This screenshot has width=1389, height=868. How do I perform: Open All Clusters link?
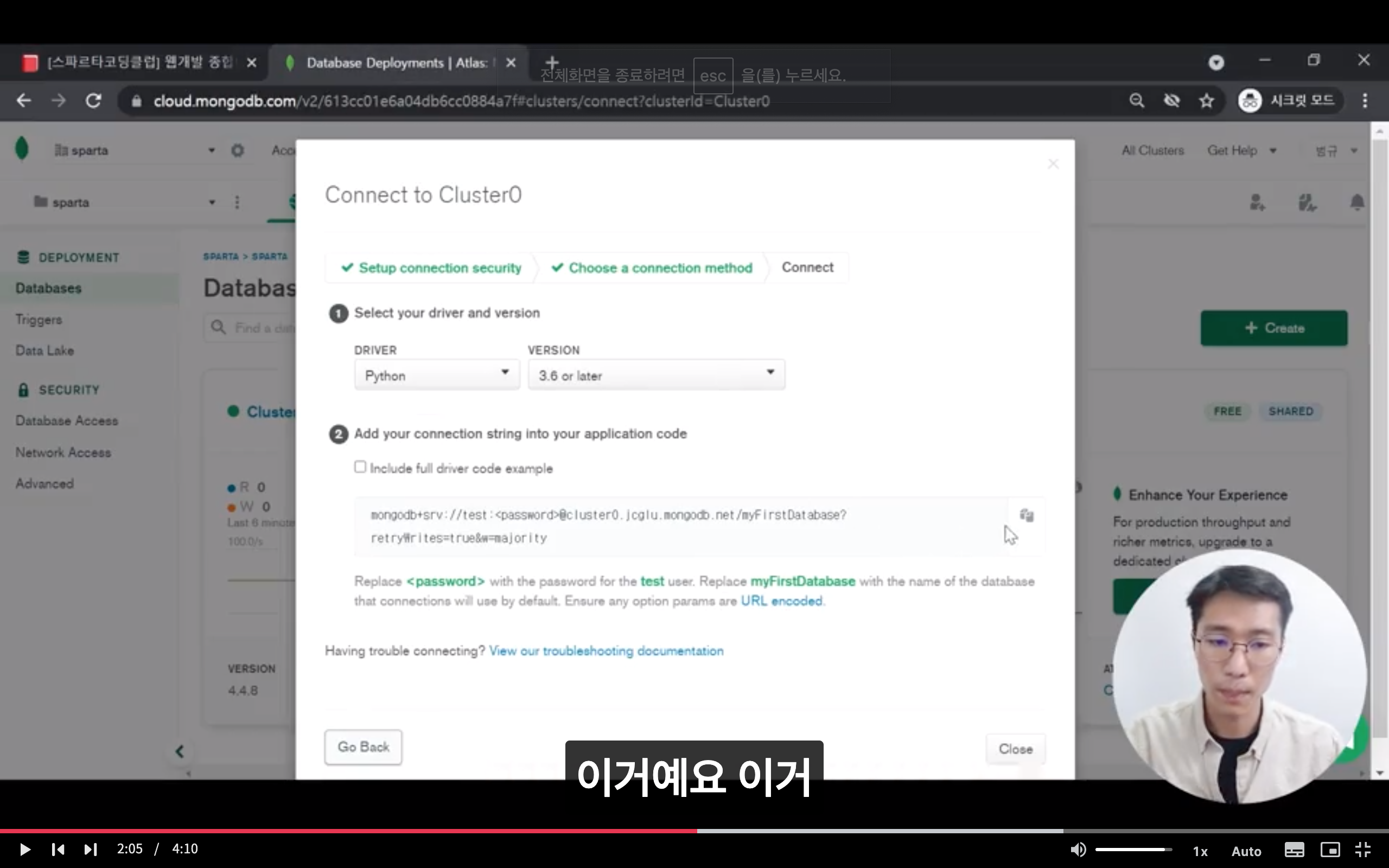[1152, 150]
